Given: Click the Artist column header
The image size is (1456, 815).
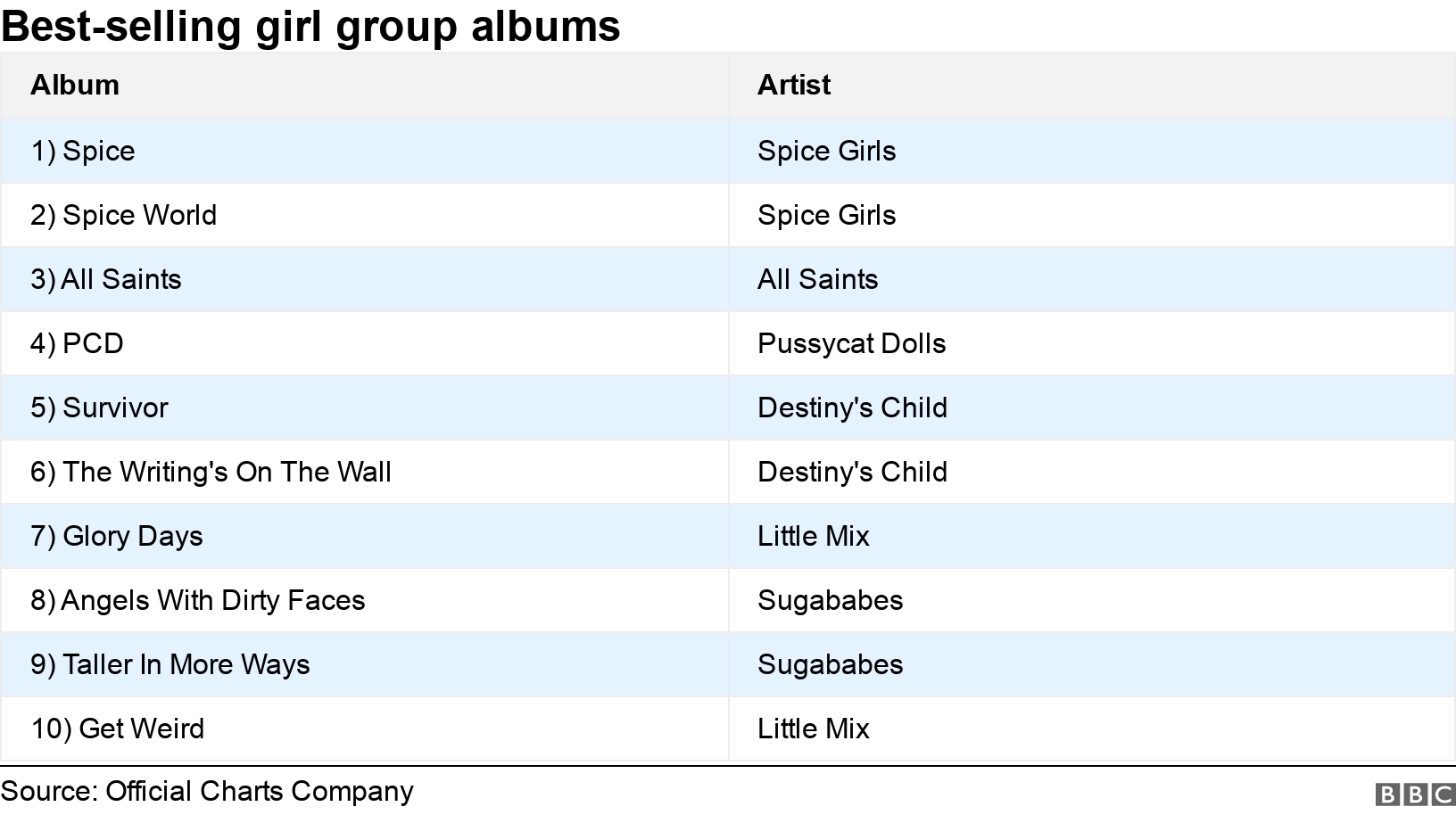Looking at the screenshot, I should pyautogui.click(x=793, y=85).
